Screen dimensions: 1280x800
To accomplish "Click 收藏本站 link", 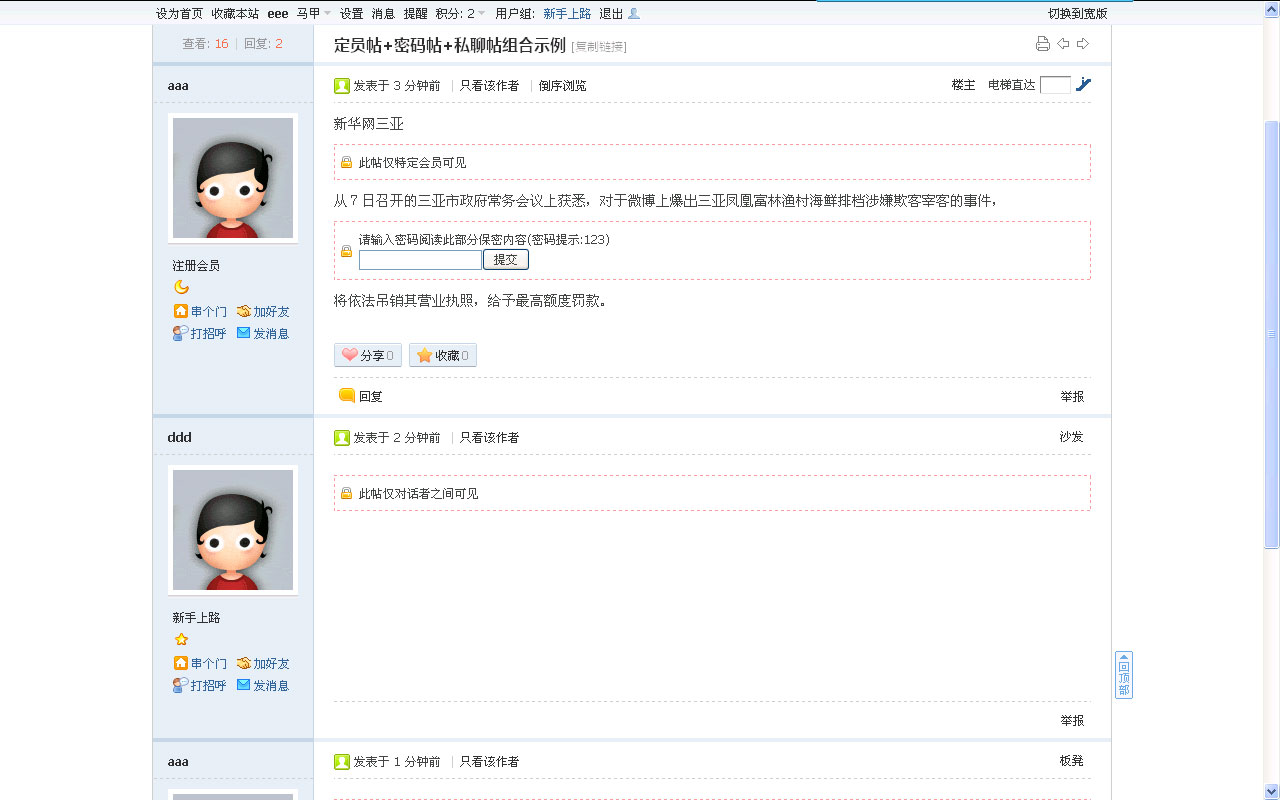I will 236,13.
